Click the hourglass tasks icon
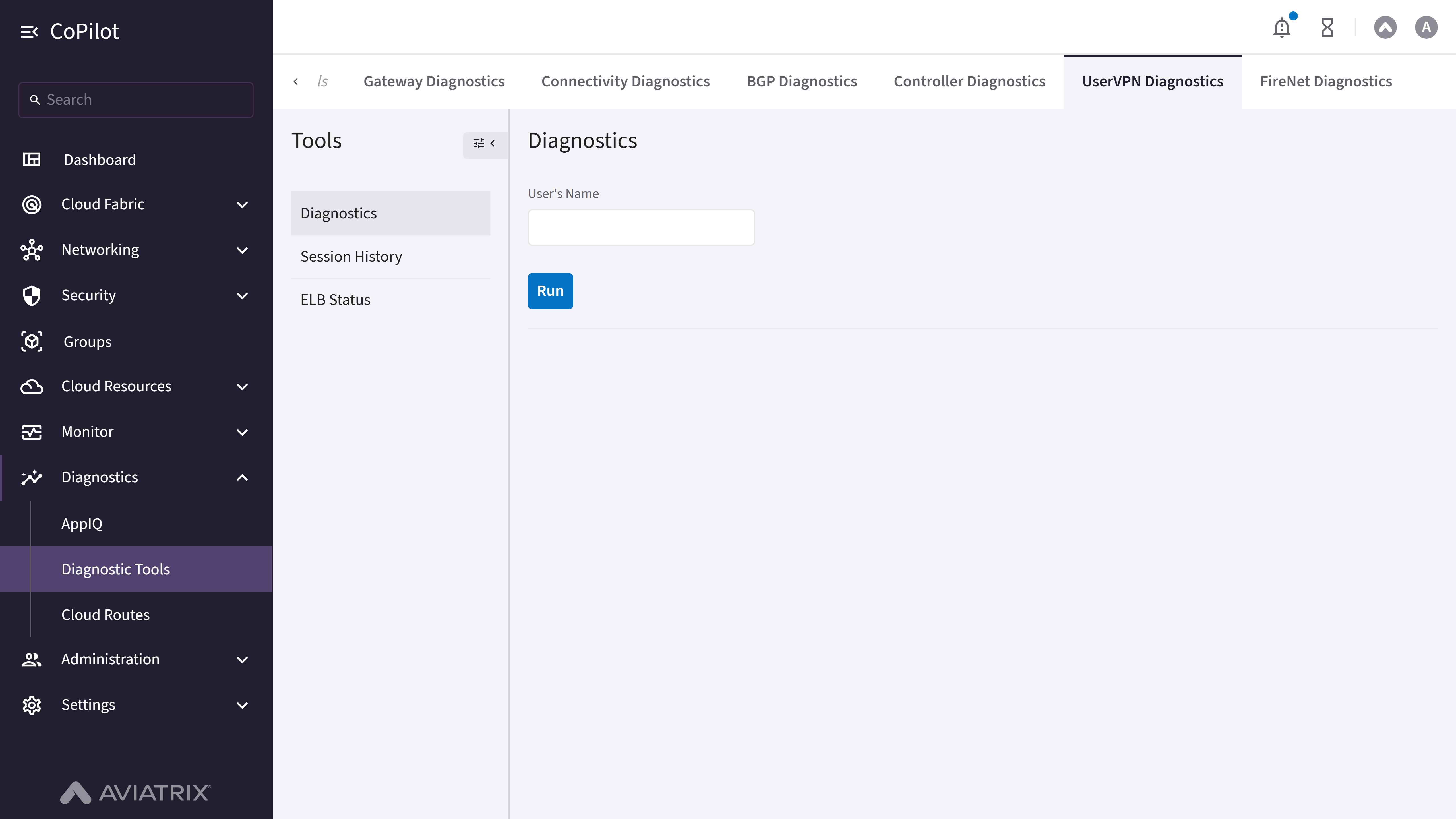 tap(1327, 27)
